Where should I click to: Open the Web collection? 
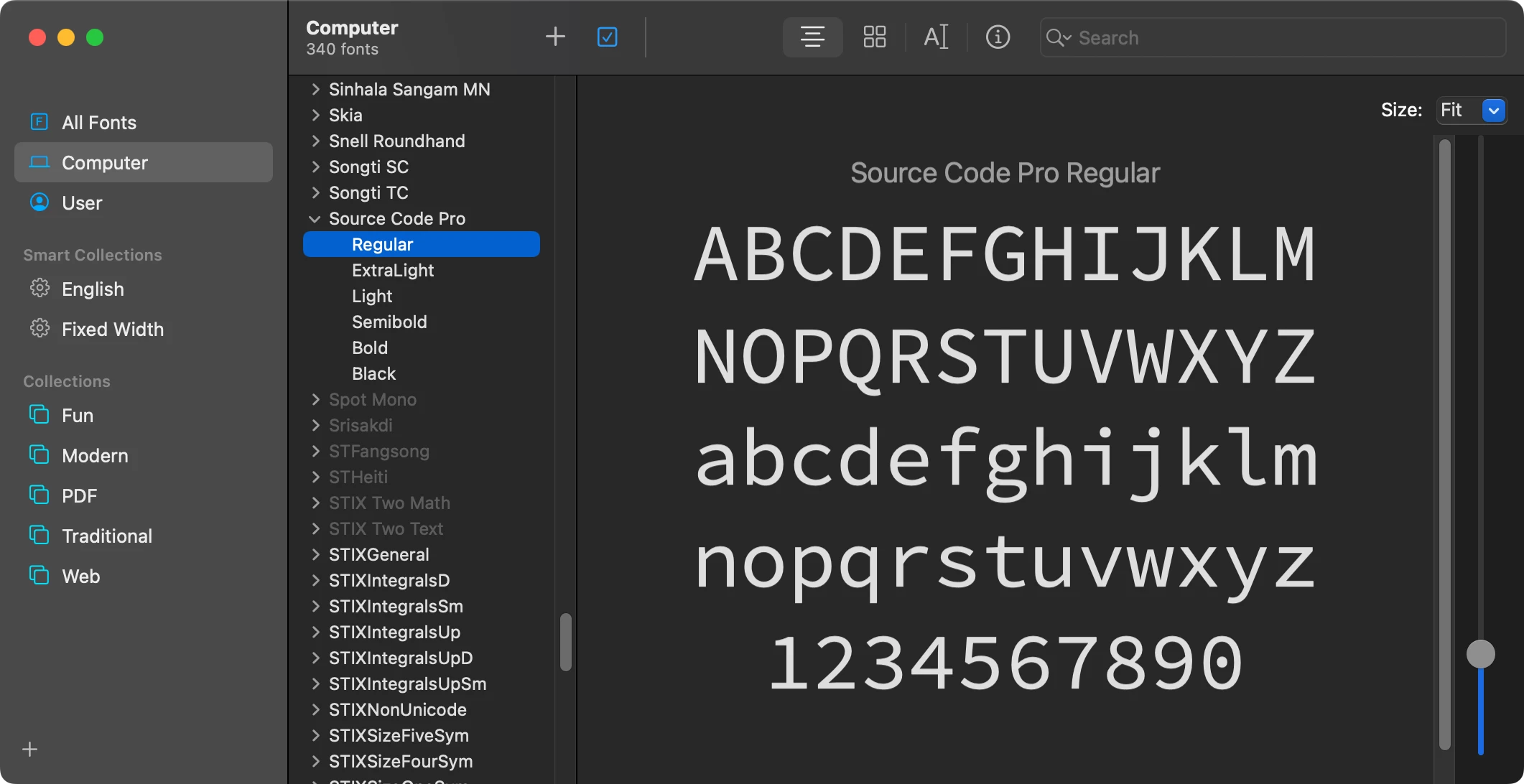pyautogui.click(x=80, y=577)
